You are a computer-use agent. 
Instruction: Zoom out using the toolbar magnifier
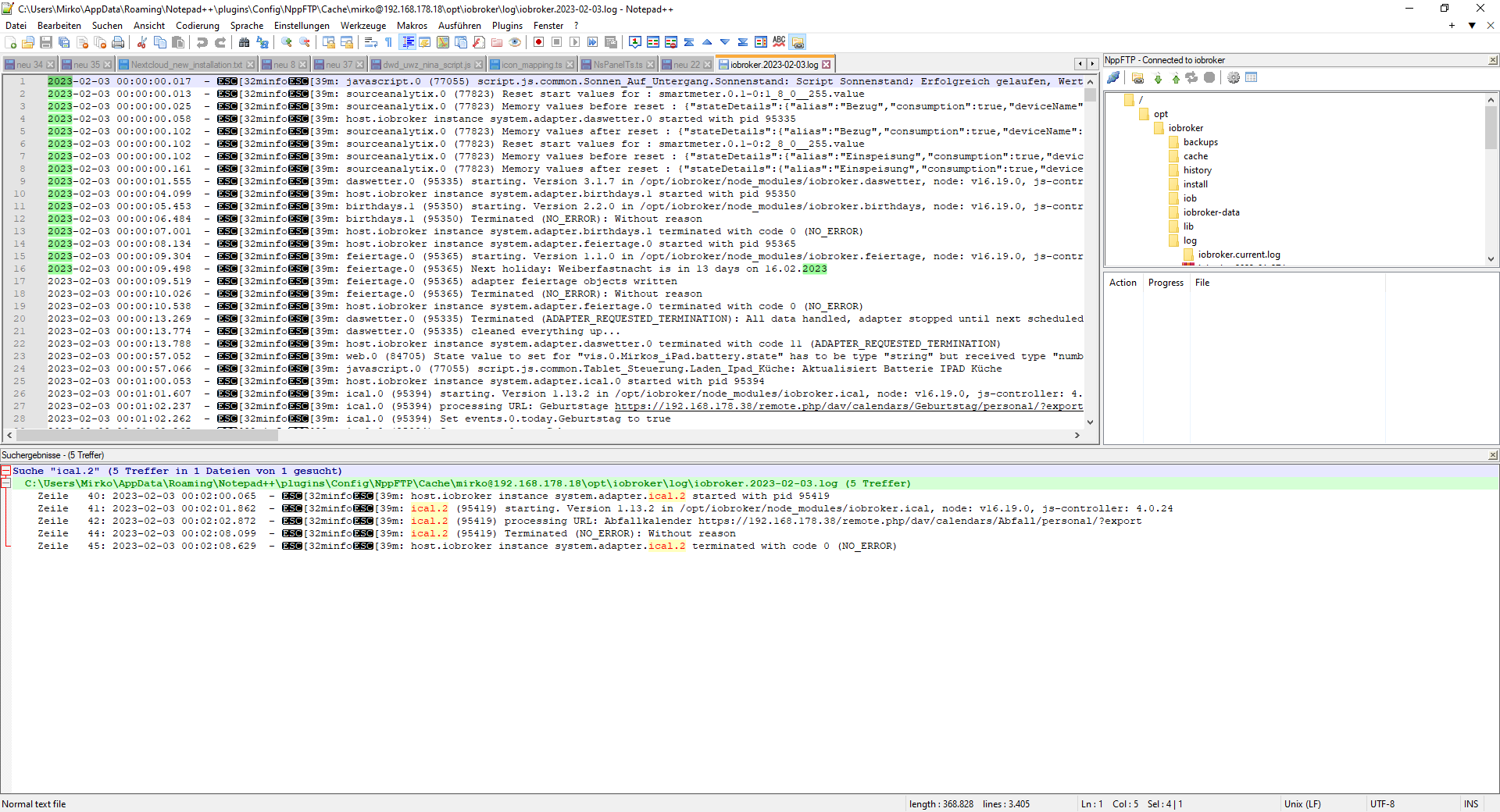click(x=305, y=42)
